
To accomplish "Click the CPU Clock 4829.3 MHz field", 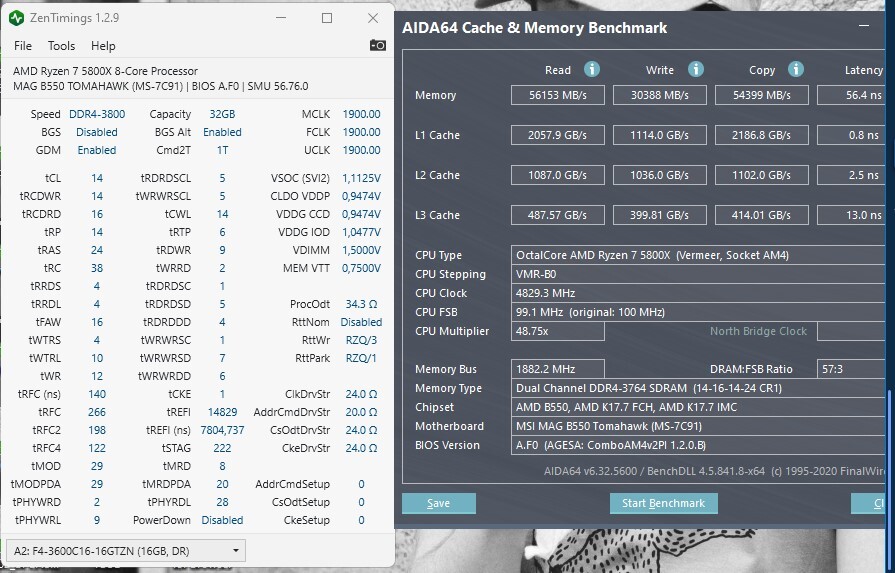I will pyautogui.click(x=698, y=293).
